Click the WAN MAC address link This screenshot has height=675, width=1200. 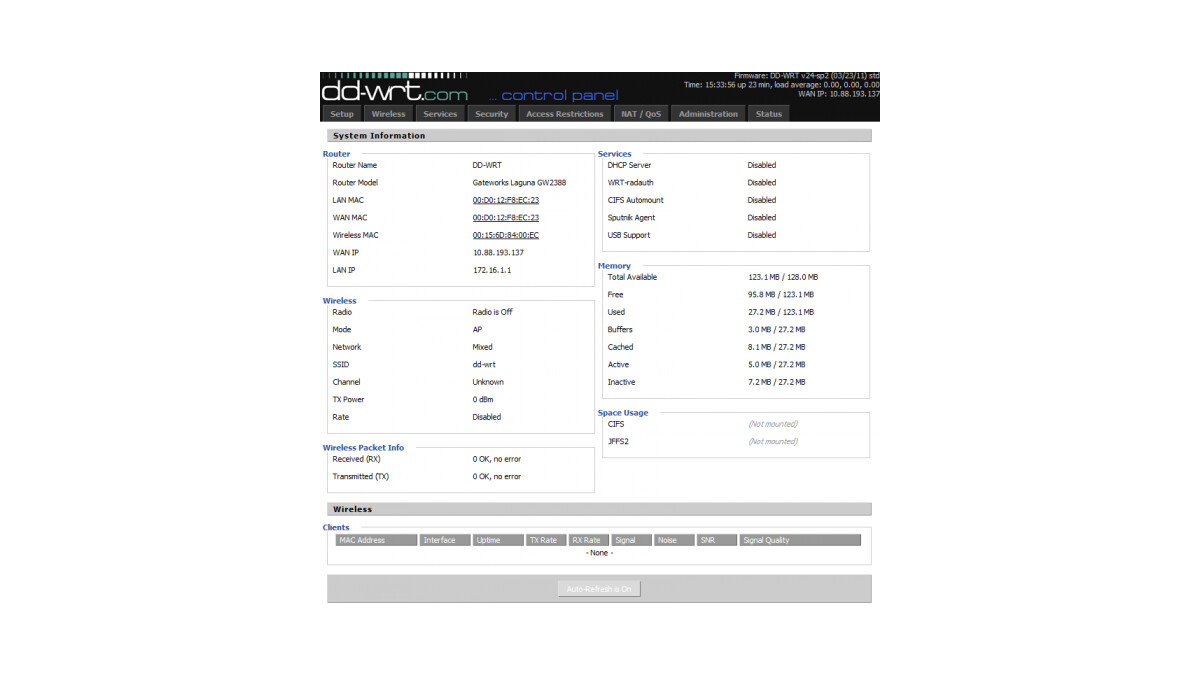pyautogui.click(x=505, y=217)
